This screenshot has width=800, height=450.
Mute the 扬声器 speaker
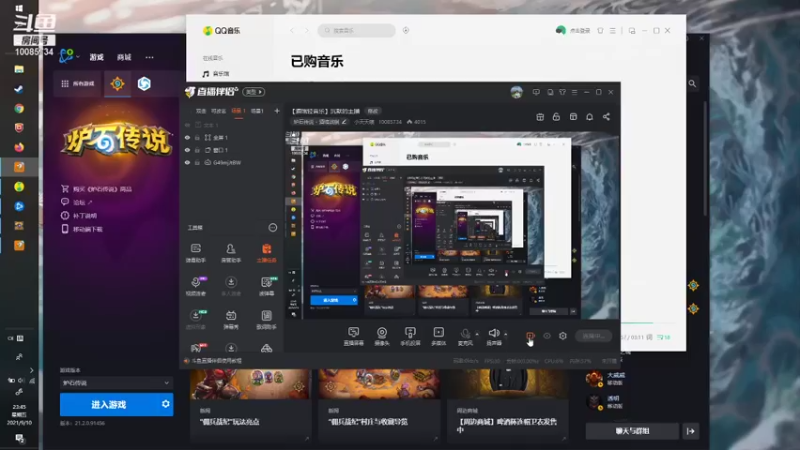[x=493, y=336]
